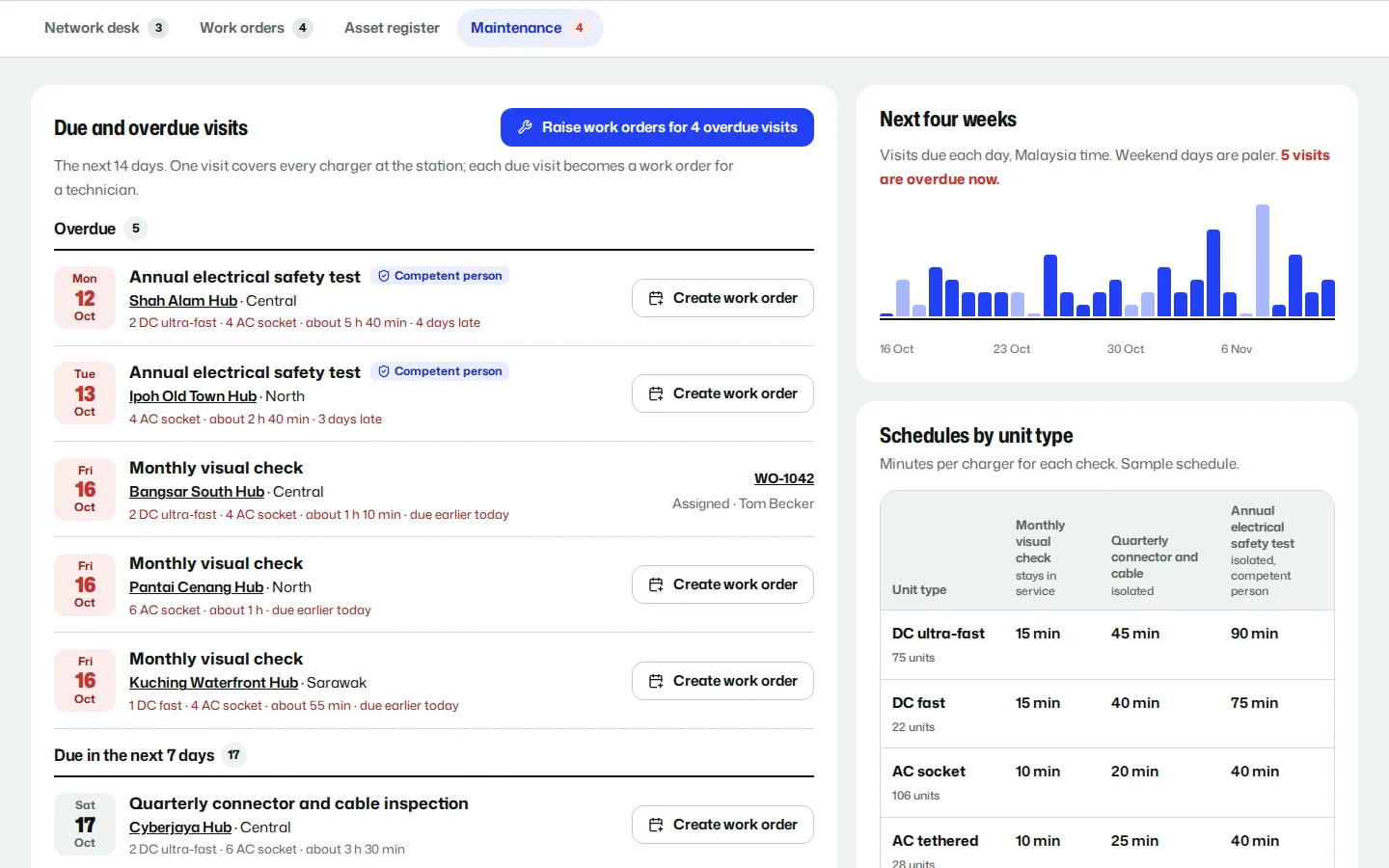Create work order for Pantai Cenang Hub
This screenshot has width=1389, height=868.
point(722,584)
